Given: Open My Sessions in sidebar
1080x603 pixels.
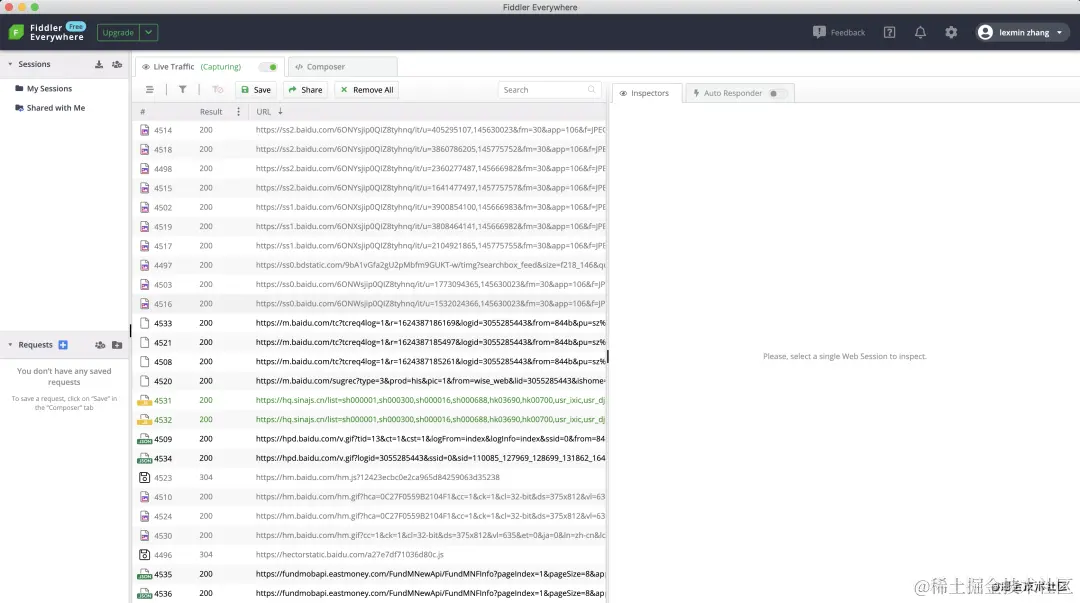Looking at the screenshot, I should pos(49,88).
